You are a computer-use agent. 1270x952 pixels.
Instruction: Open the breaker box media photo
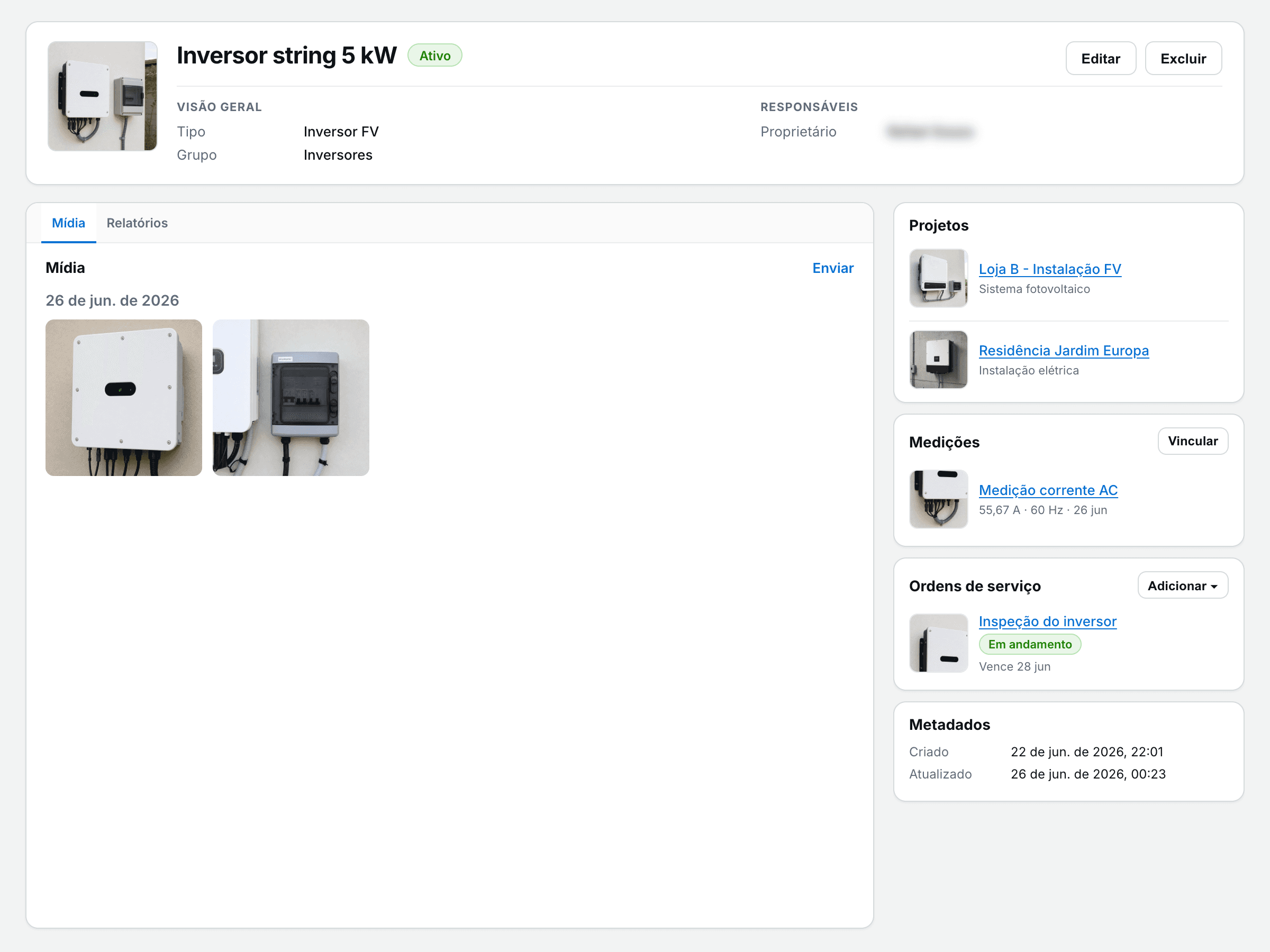click(291, 398)
